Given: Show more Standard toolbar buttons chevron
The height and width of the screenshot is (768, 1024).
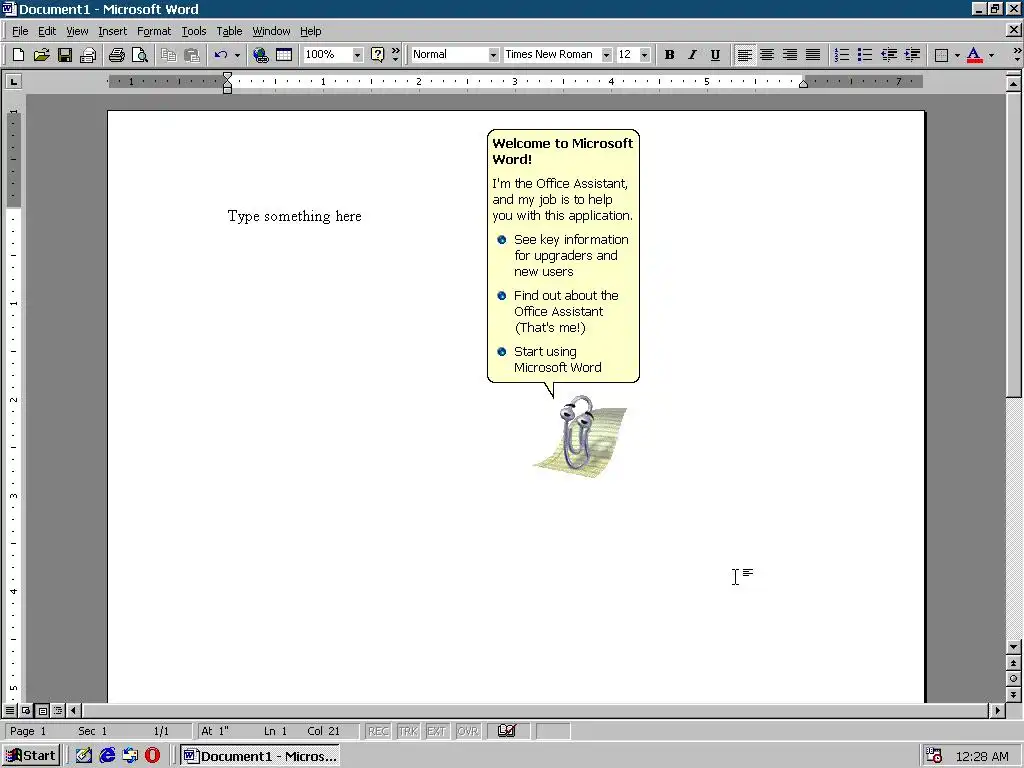Looking at the screenshot, I should tap(396, 55).
